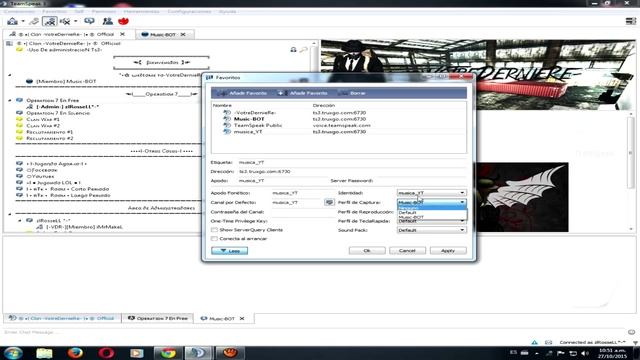Open emoticon picker beside chat input

[631, 332]
